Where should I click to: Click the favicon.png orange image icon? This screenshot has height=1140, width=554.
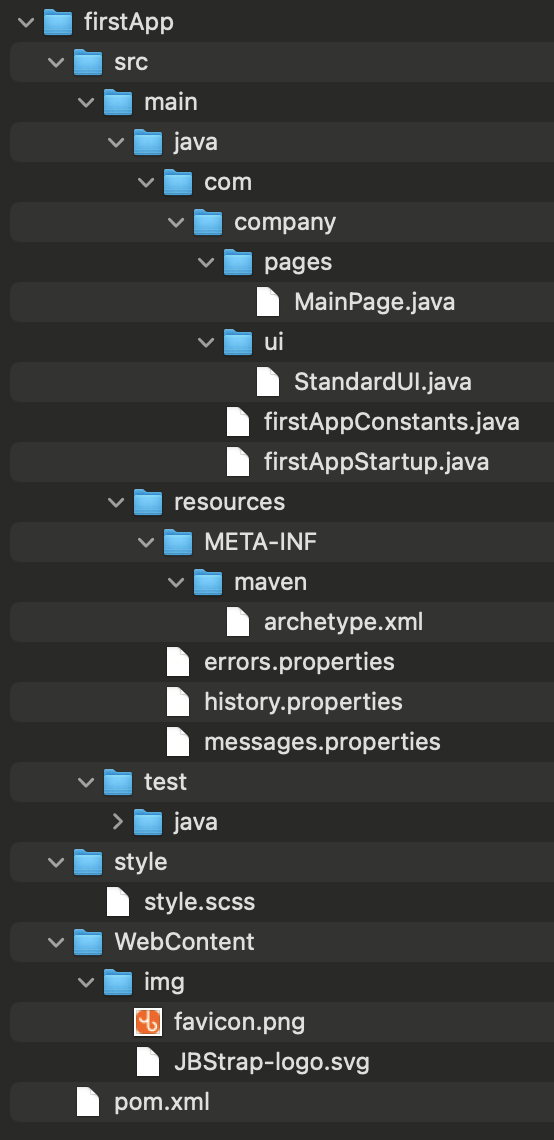pos(148,1022)
